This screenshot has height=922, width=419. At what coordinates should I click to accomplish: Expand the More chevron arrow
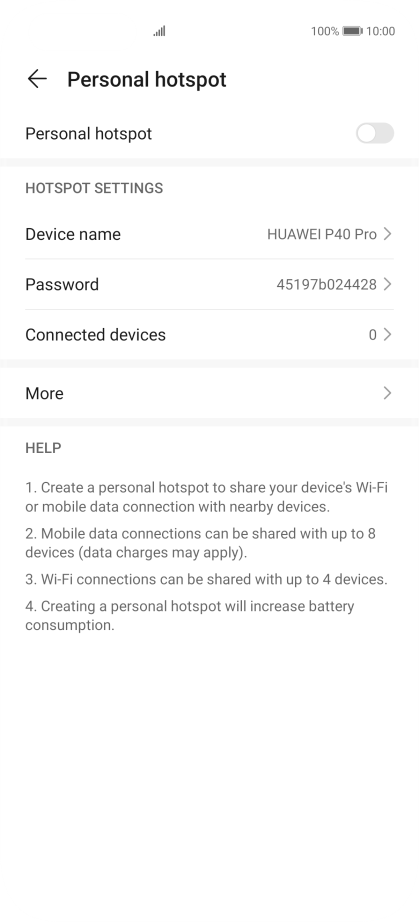[387, 393]
